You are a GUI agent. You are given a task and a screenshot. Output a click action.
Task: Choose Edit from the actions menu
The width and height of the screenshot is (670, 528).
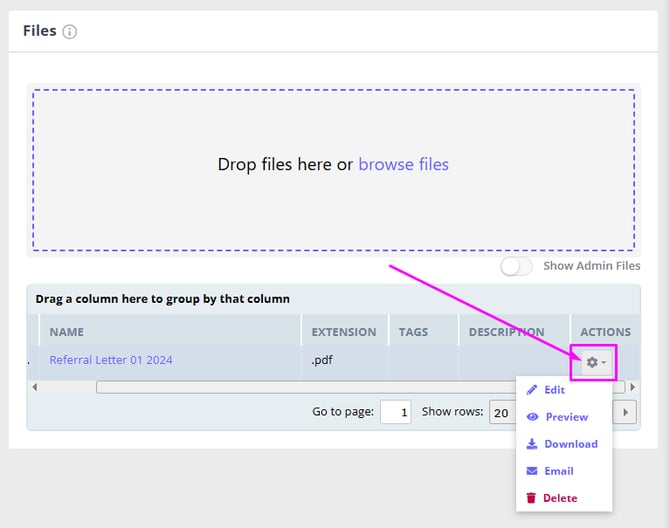[555, 390]
